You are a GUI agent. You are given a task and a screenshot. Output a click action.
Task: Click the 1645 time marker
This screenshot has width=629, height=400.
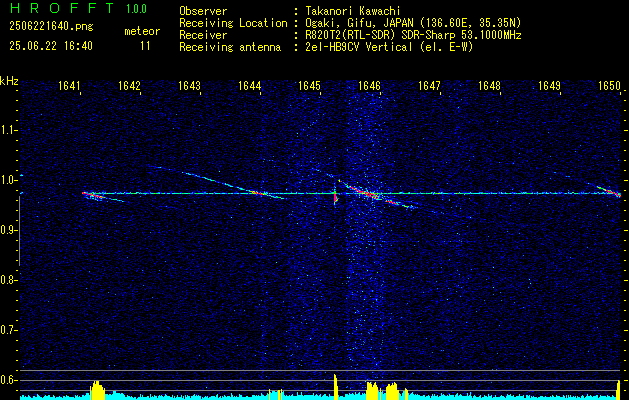tap(310, 85)
